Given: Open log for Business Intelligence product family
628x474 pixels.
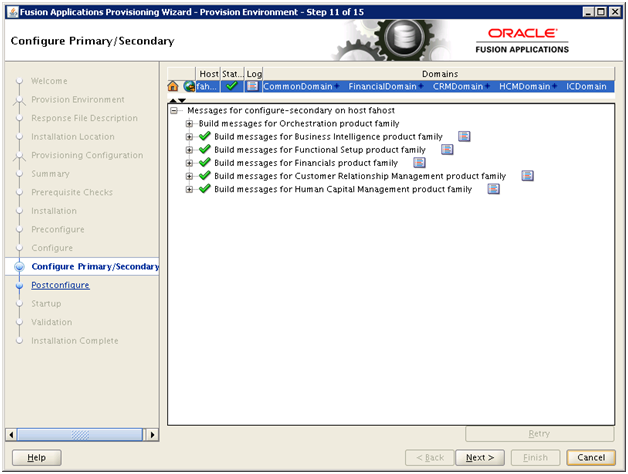Looking at the screenshot, I should [x=464, y=137].
